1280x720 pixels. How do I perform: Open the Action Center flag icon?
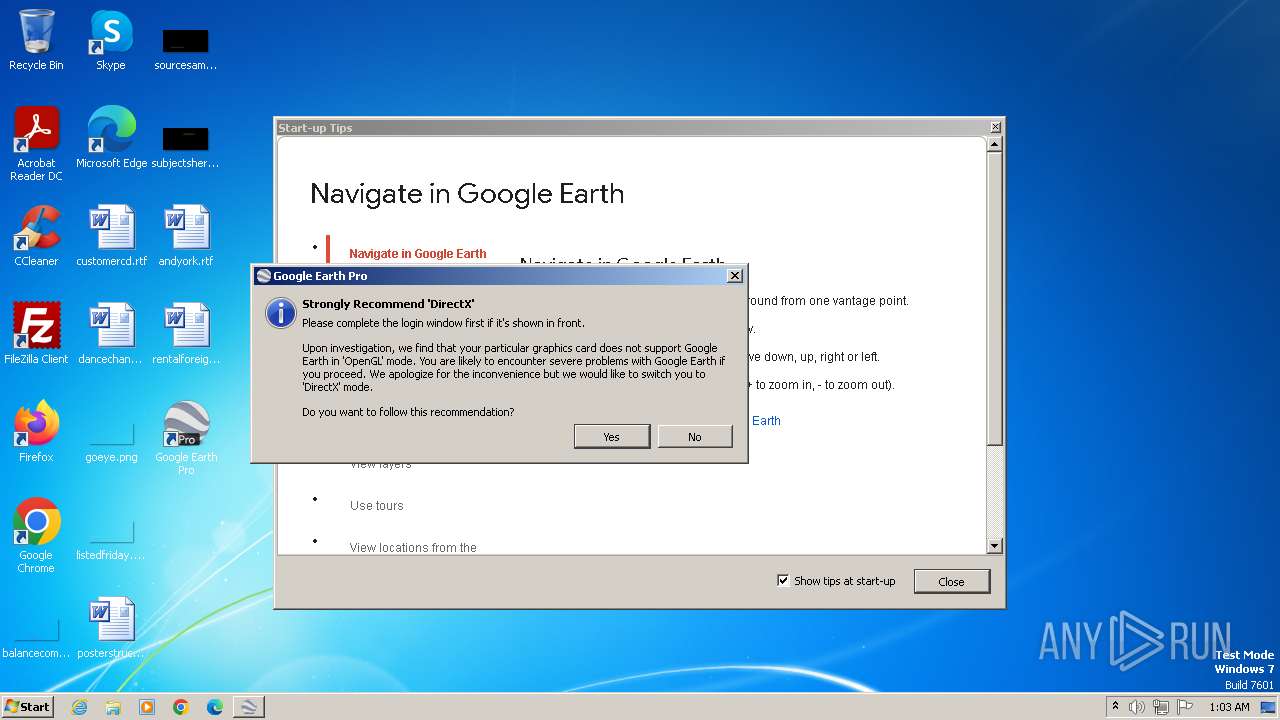[x=1185, y=707]
